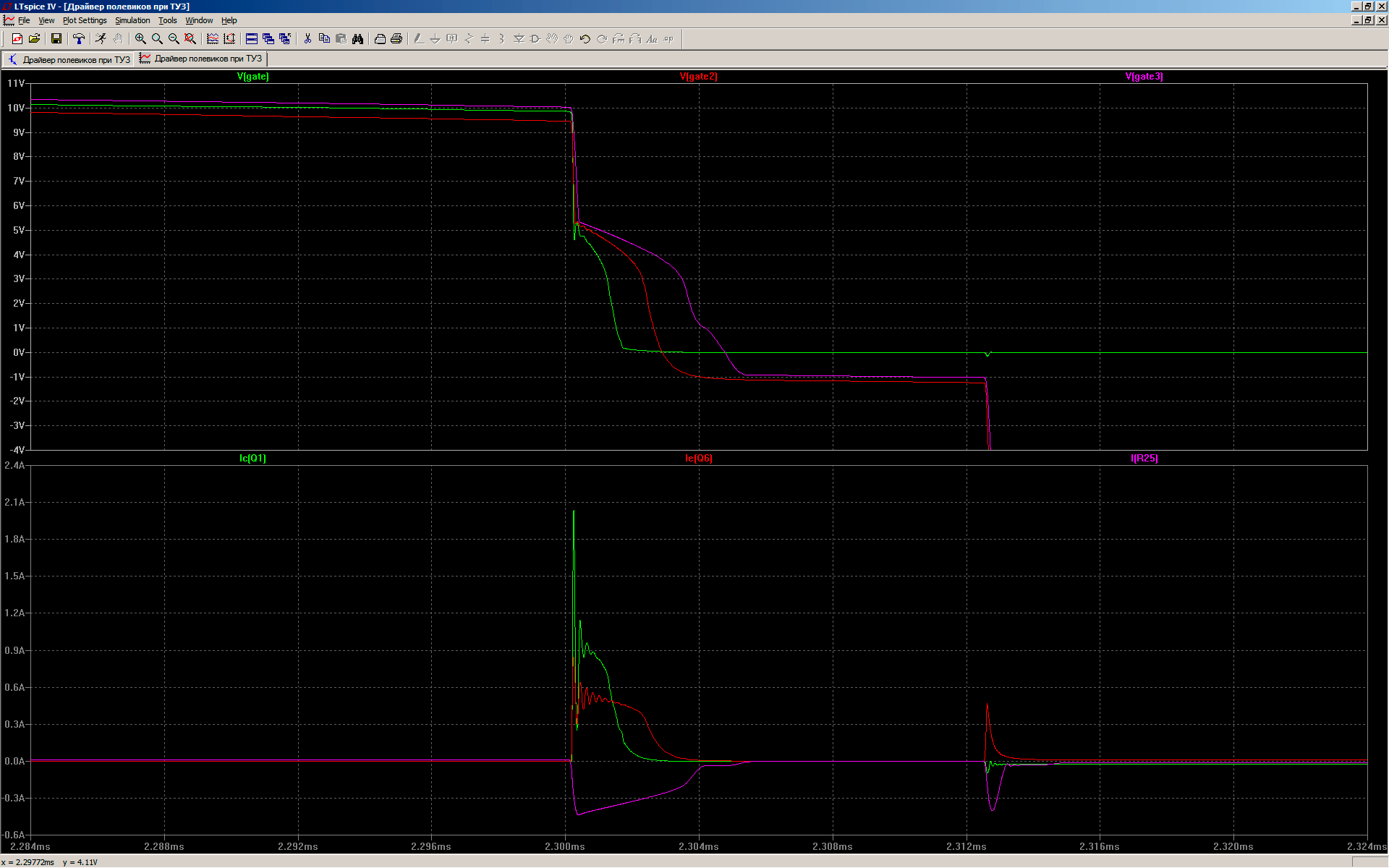Save the current file
Viewport: 1389px width, 868px height.
(56, 39)
